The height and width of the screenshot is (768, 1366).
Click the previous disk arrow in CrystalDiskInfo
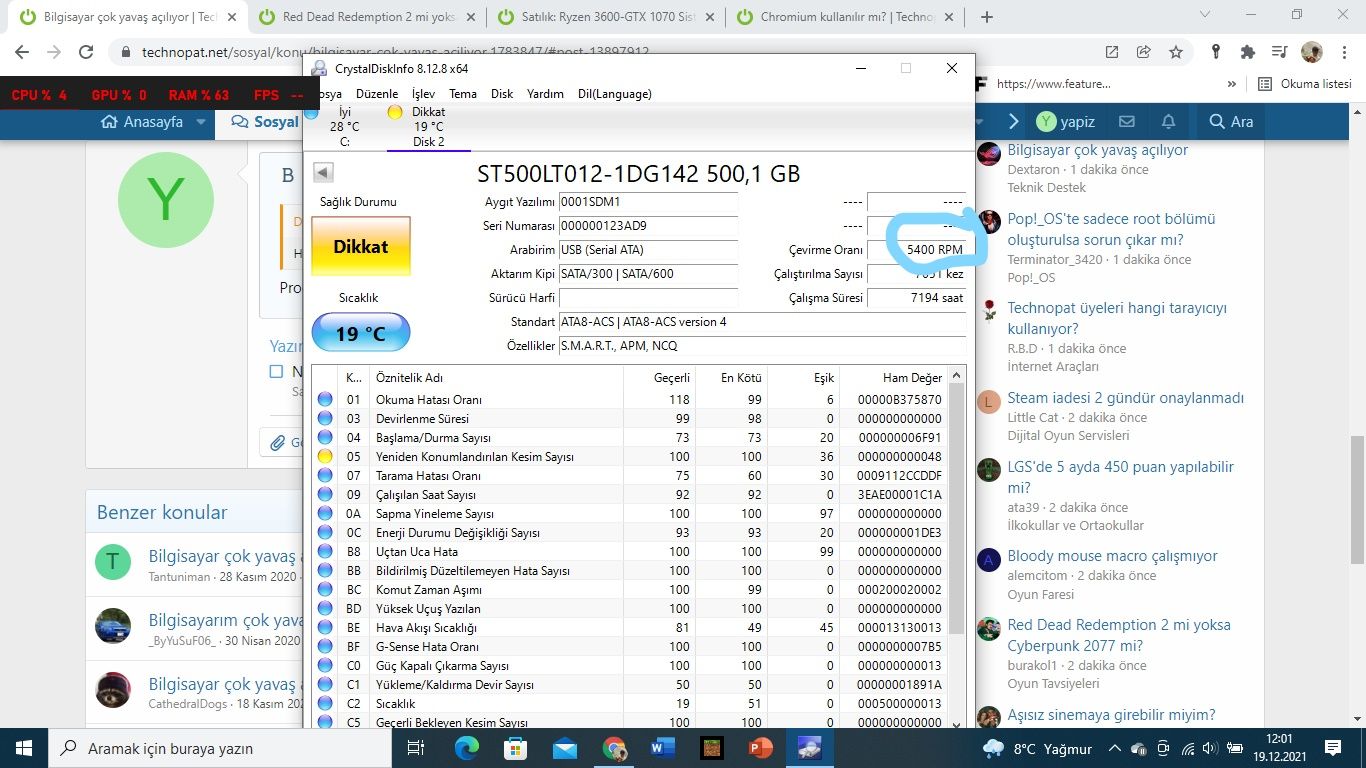(323, 173)
